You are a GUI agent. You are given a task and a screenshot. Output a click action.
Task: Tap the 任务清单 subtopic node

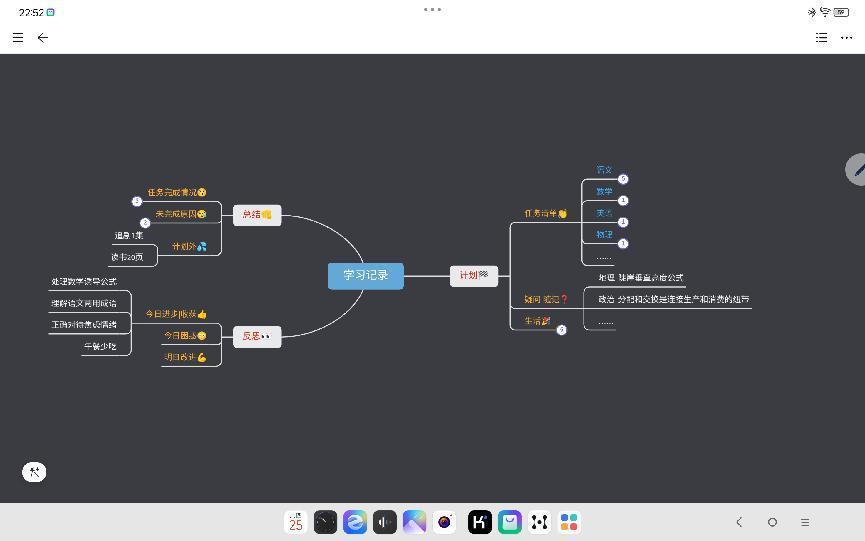tap(545, 213)
